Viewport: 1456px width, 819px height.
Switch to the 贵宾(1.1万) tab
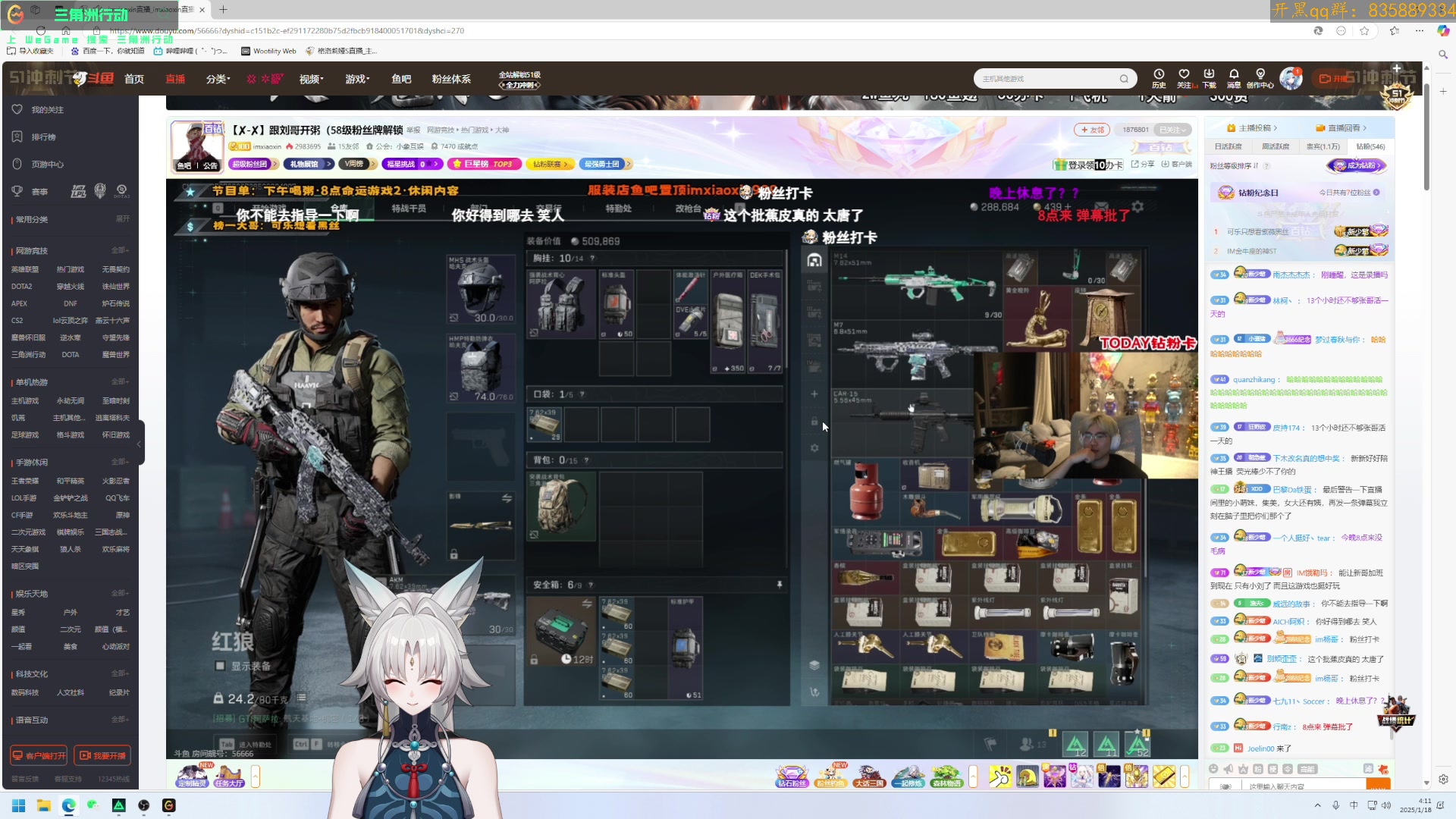click(1323, 147)
